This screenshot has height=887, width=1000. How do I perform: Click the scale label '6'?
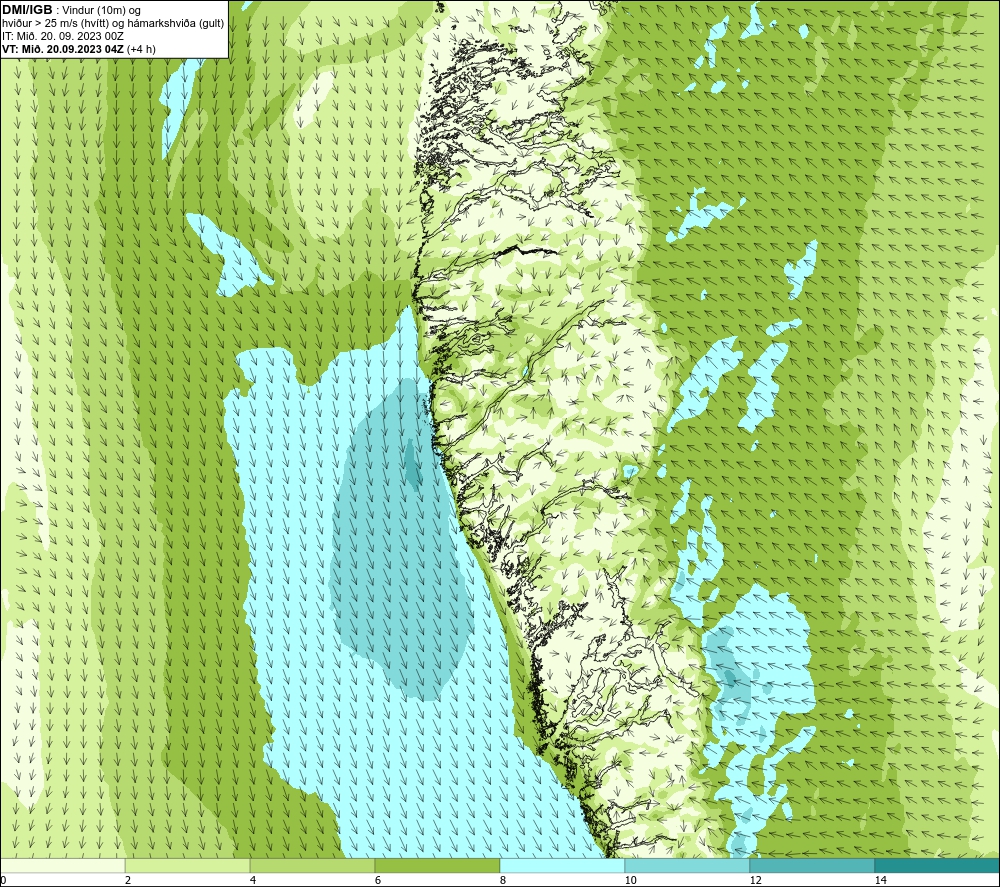tap(378, 881)
